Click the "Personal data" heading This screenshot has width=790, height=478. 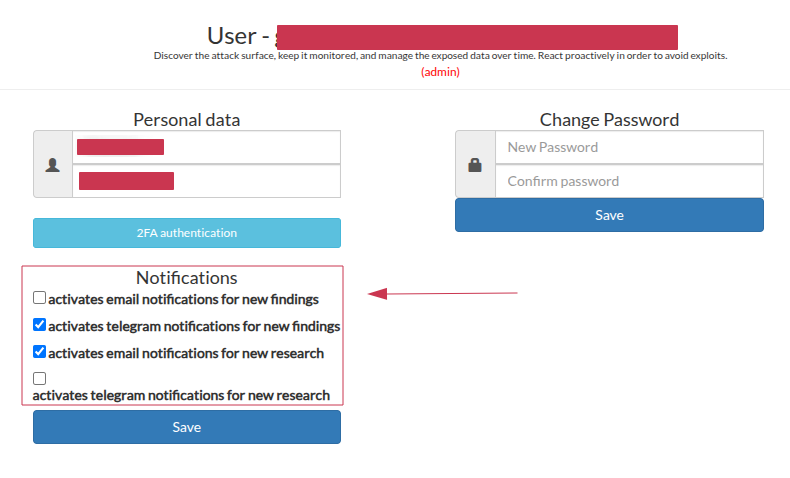187,120
